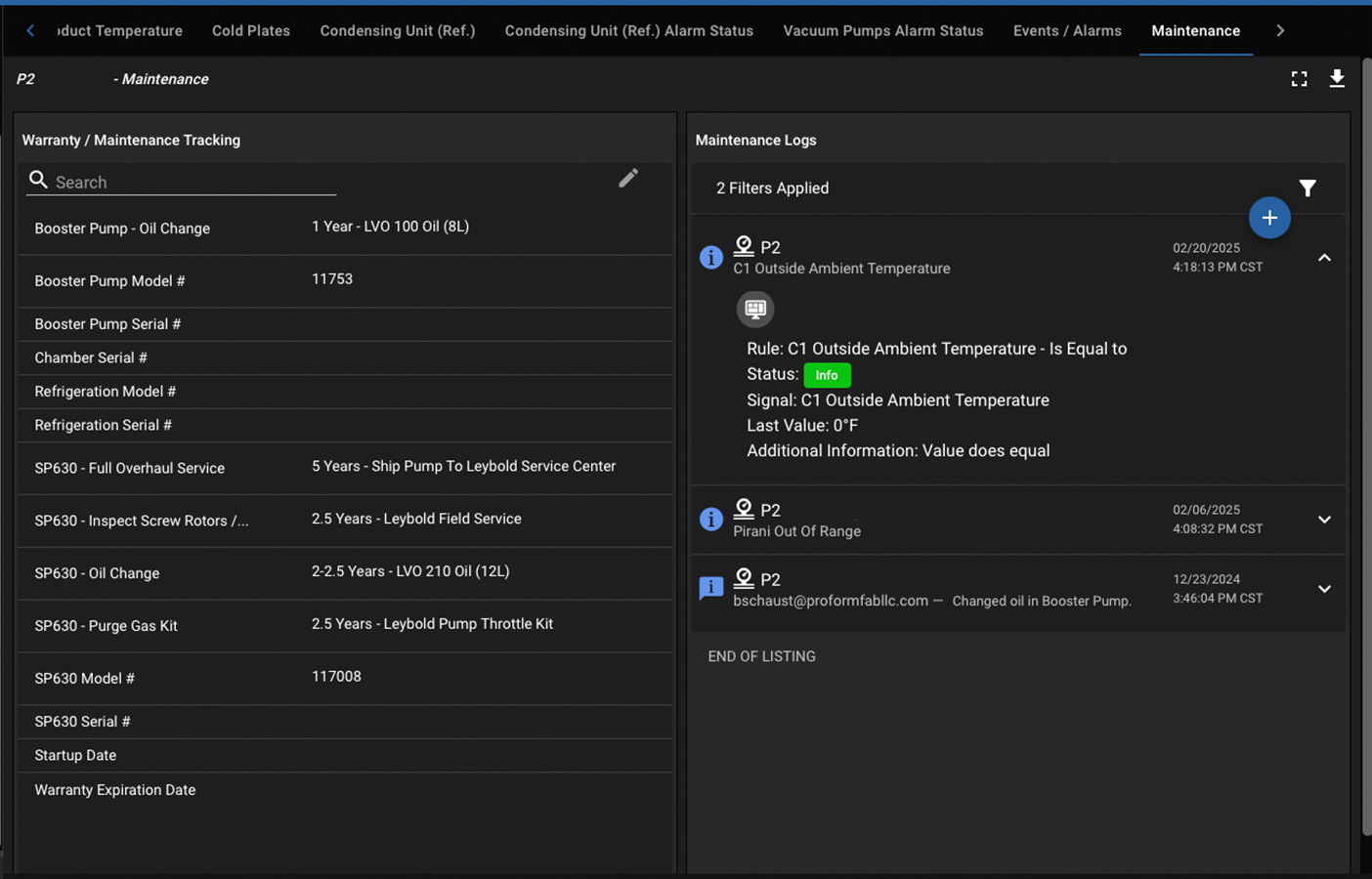Screen dimensions: 1372x879
Task: Switch to the Events / Alarms tab
Action: pos(1067,30)
